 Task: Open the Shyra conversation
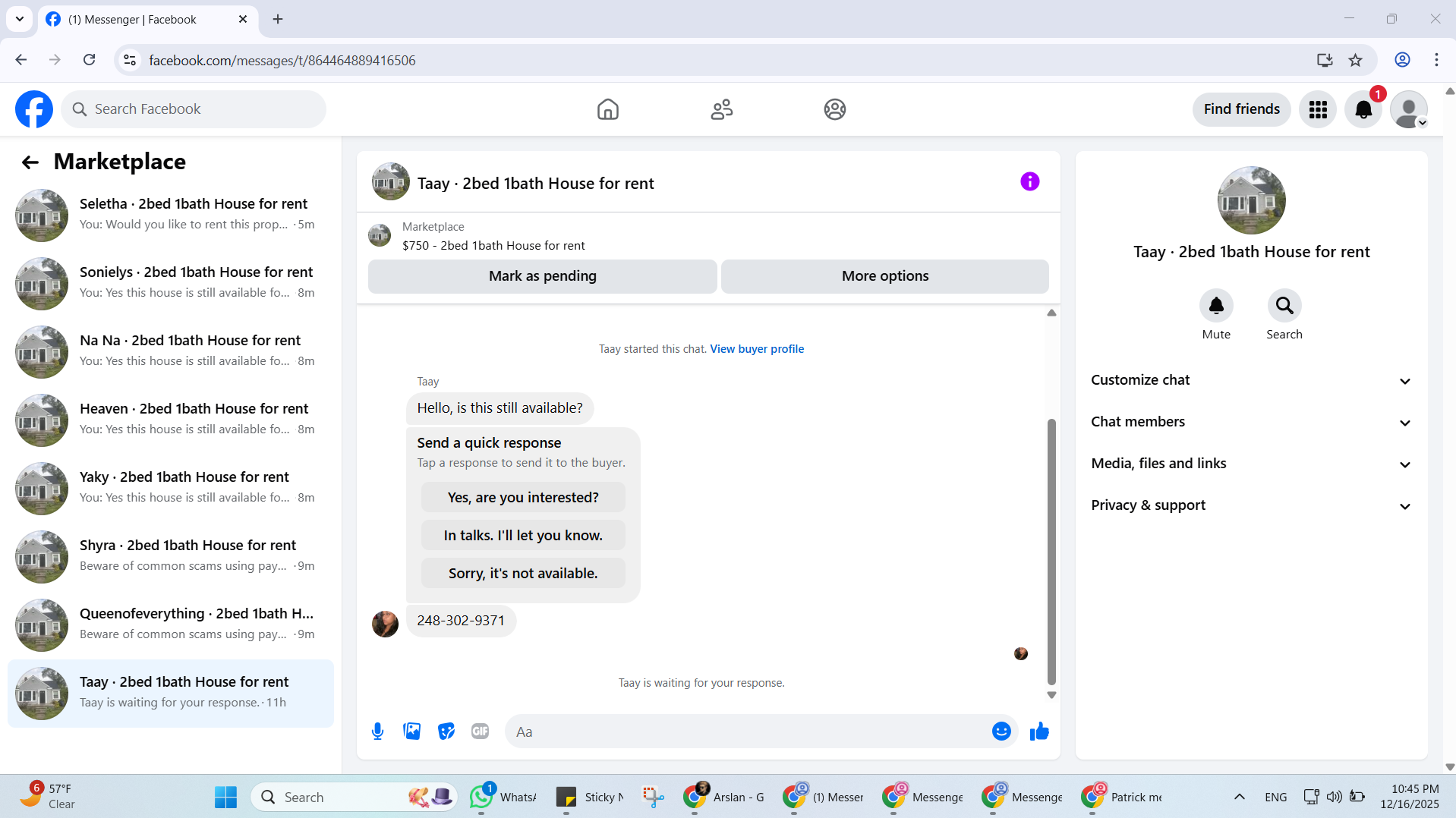point(171,557)
